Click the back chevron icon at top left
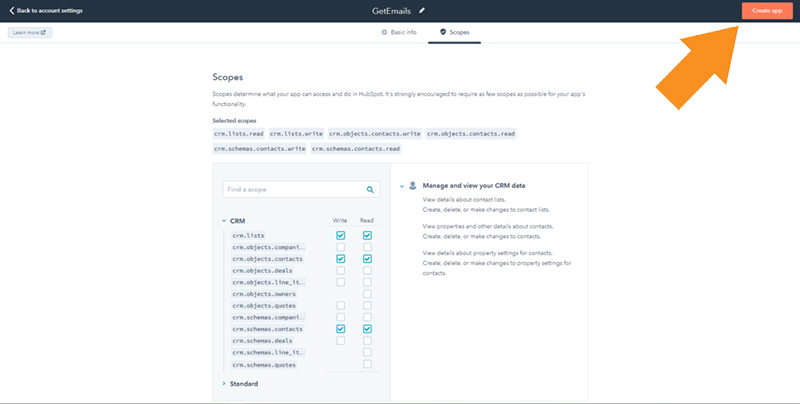 (12, 11)
